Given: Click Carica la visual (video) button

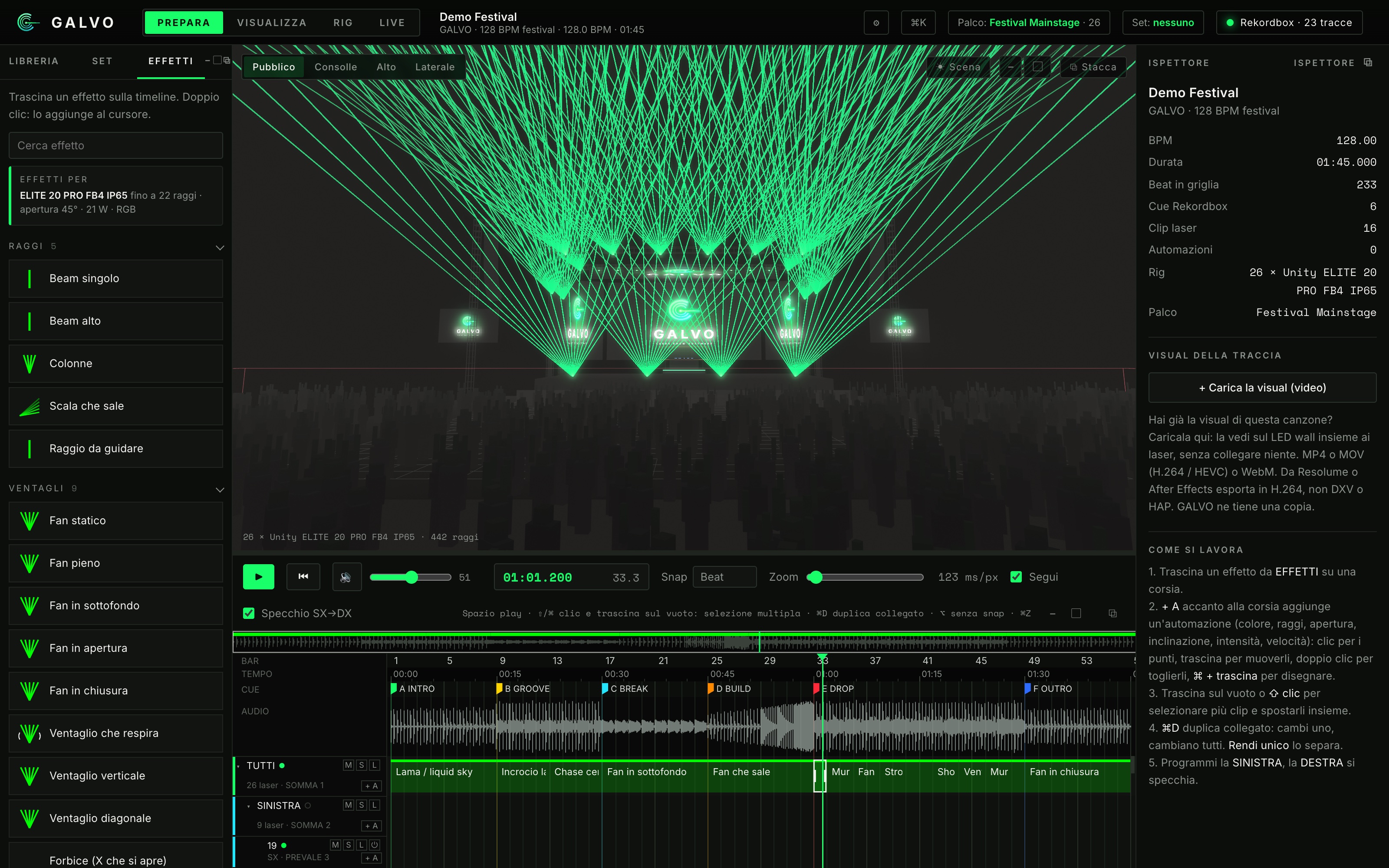Looking at the screenshot, I should click(x=1262, y=388).
